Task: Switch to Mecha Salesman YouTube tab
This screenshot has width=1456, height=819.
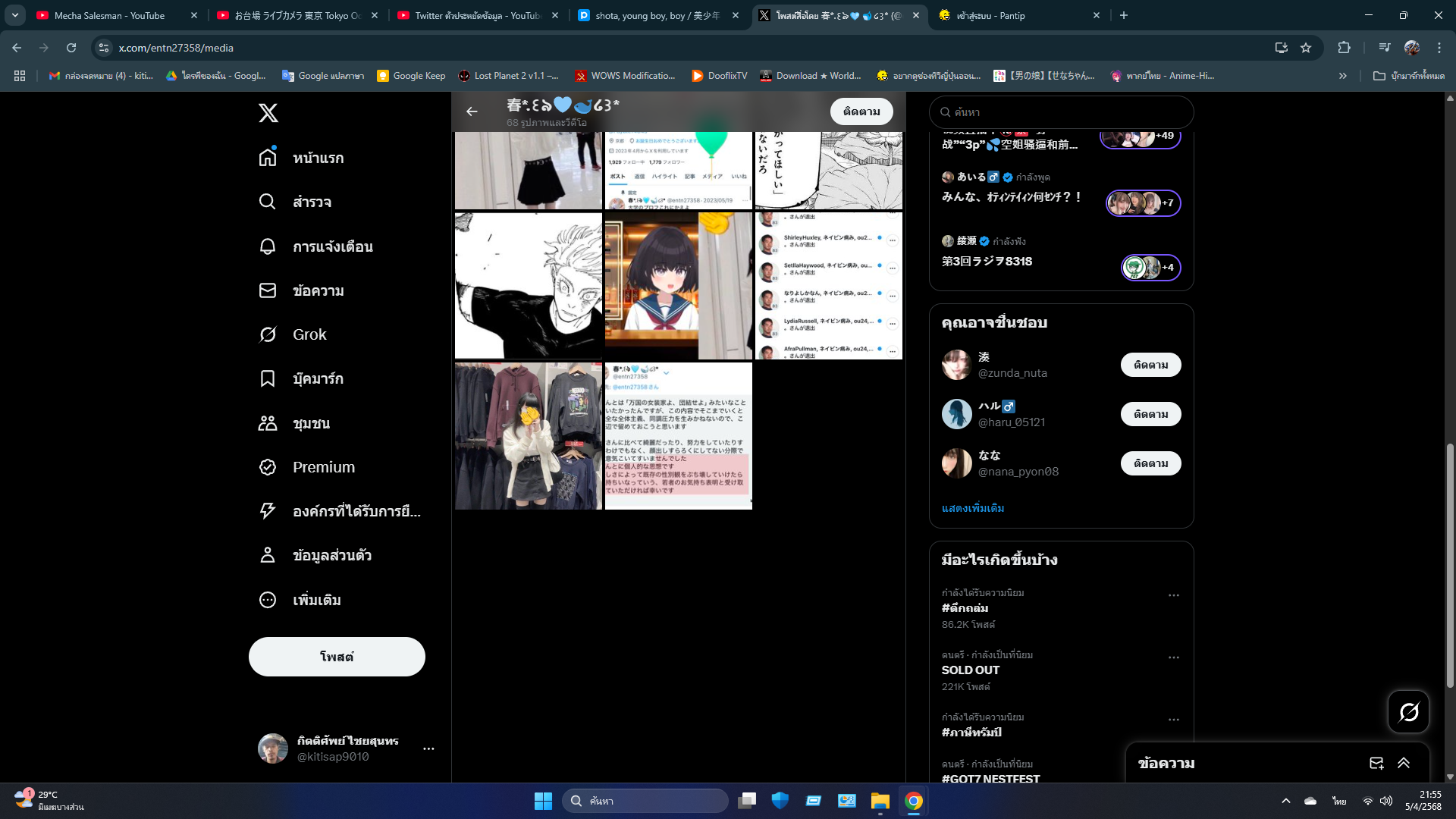Action: (x=110, y=15)
